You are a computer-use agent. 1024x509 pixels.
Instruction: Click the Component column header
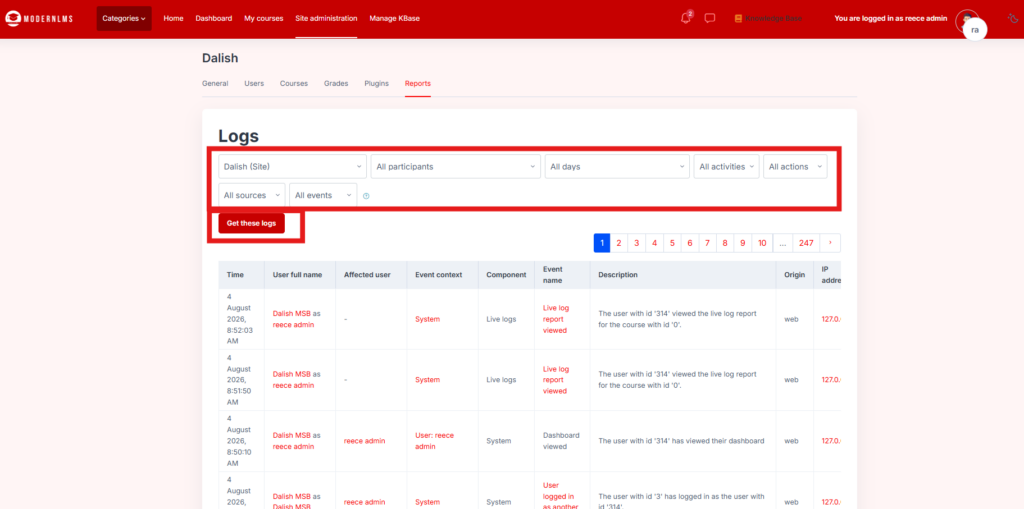[x=506, y=275]
